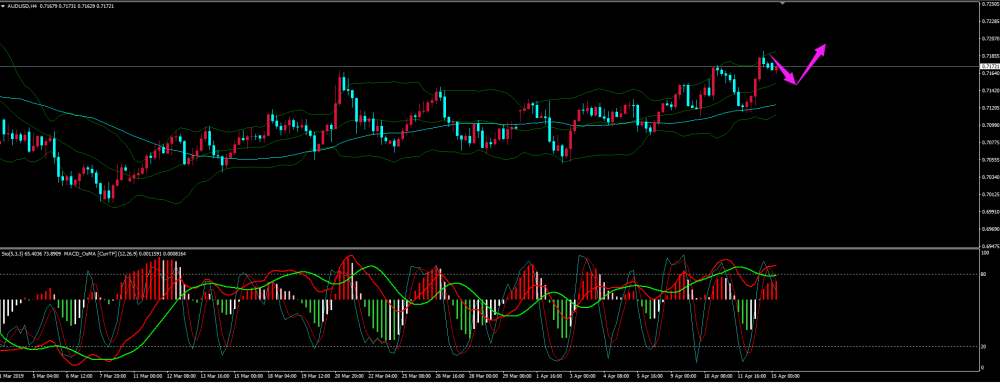Click the AUDUSD,H4 chart title text
Screen dimensions: 1000x383
point(21,6)
